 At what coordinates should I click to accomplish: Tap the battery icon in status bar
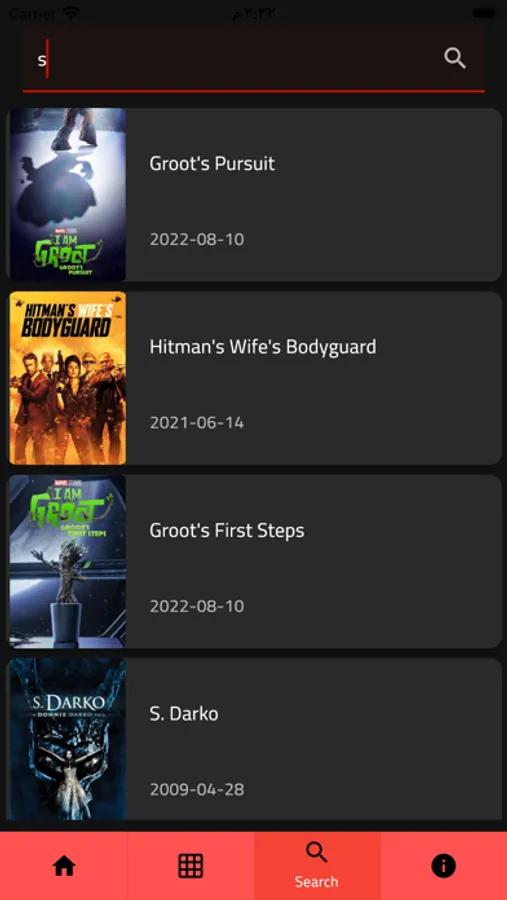(483, 13)
